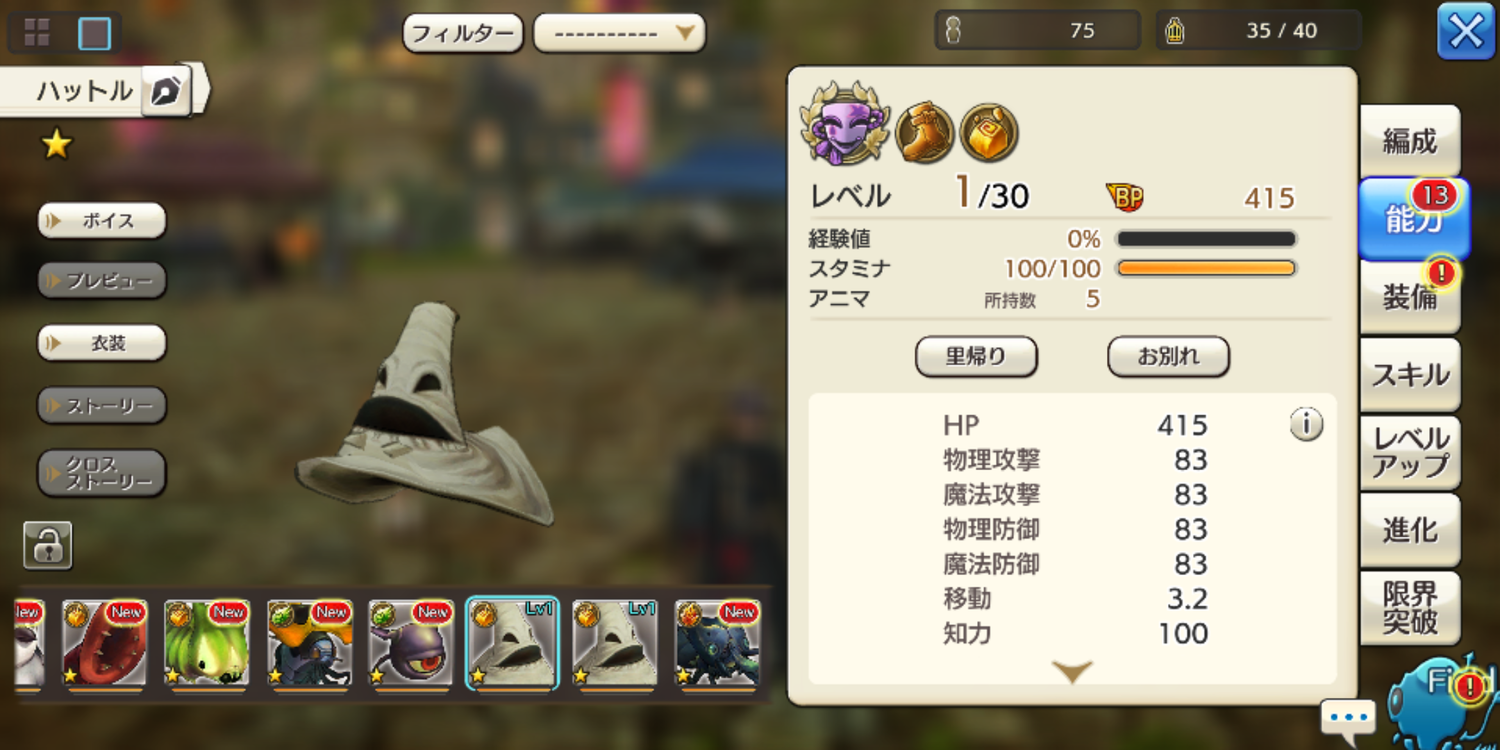This screenshot has width=1500, height=750.
Task: Expand the ボイス voice option
Action: point(101,221)
